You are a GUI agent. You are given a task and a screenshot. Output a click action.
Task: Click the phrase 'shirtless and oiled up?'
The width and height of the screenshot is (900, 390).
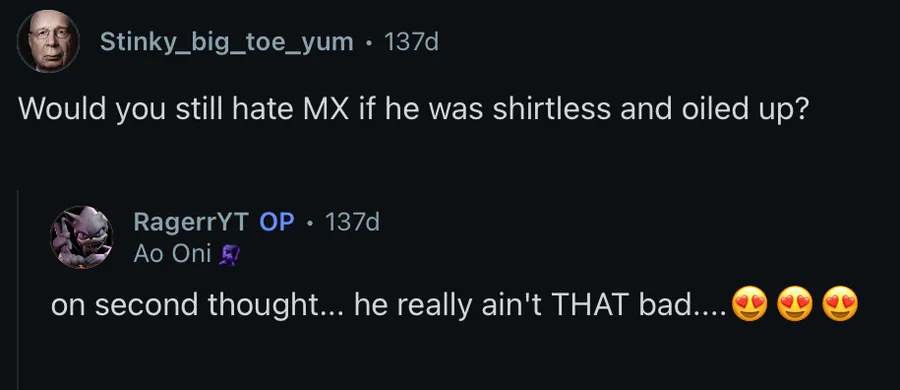click(x=651, y=111)
